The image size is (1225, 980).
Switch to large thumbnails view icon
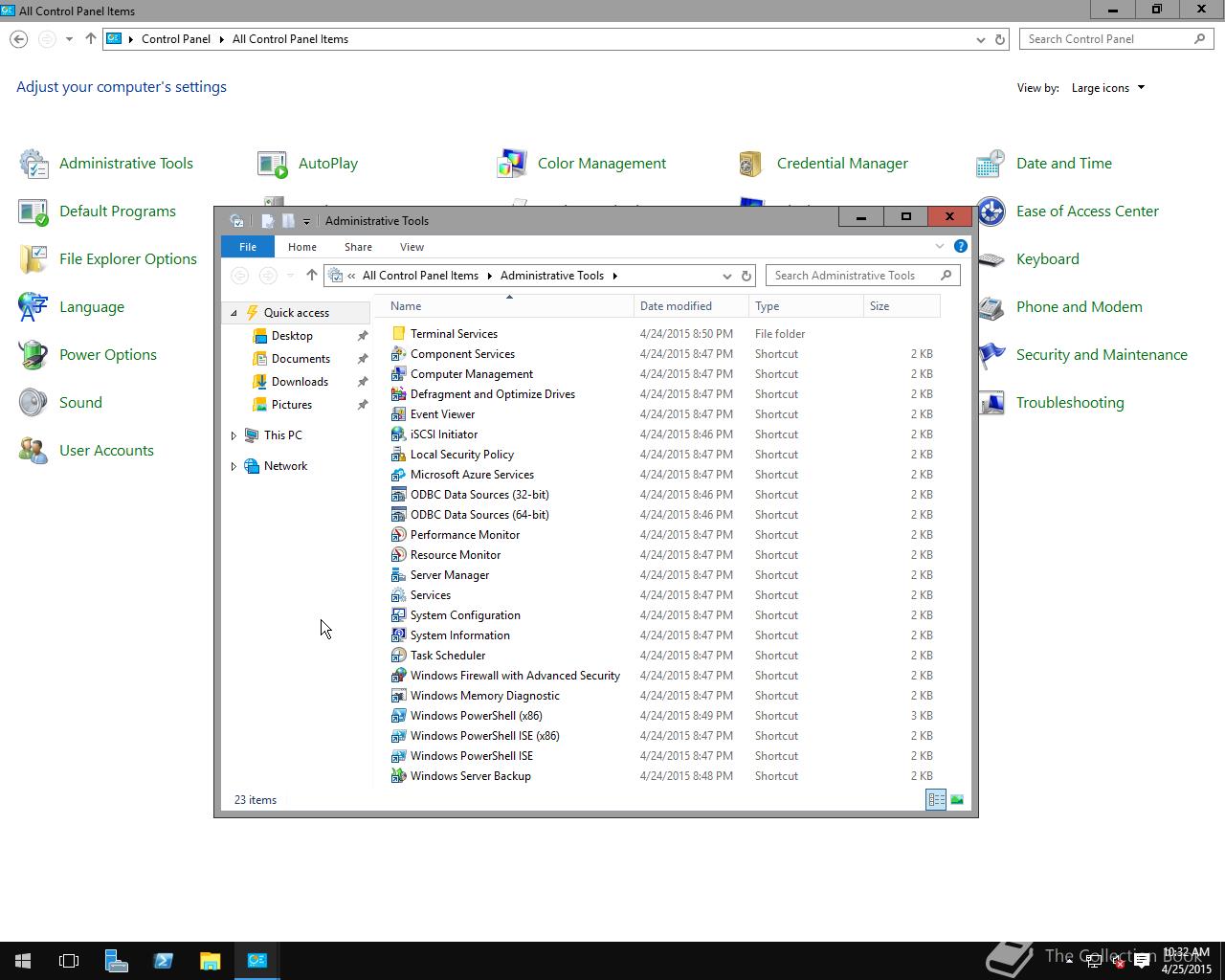(x=957, y=800)
